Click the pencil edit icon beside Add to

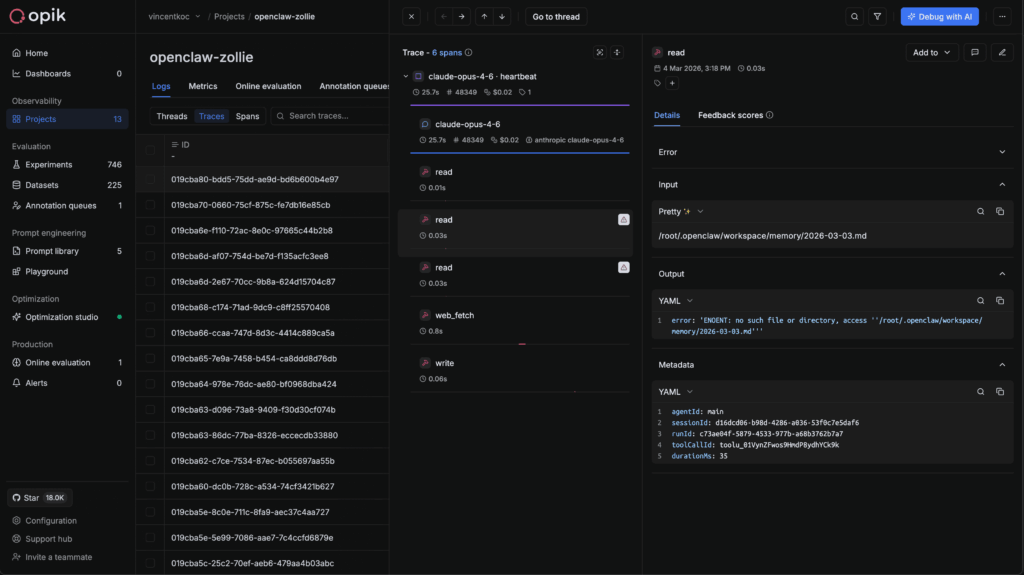[1001, 52]
